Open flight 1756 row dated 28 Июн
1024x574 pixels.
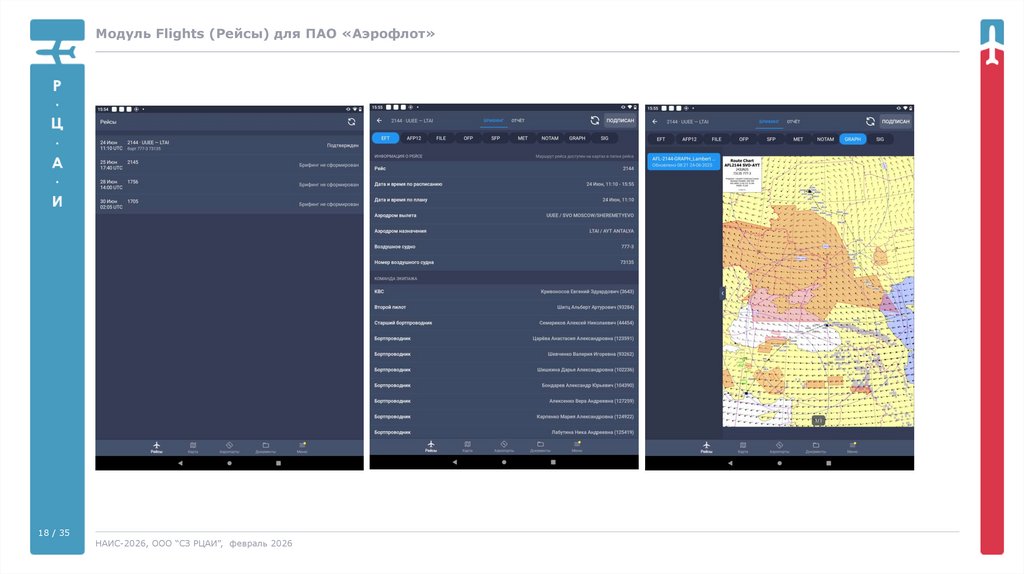point(229,184)
